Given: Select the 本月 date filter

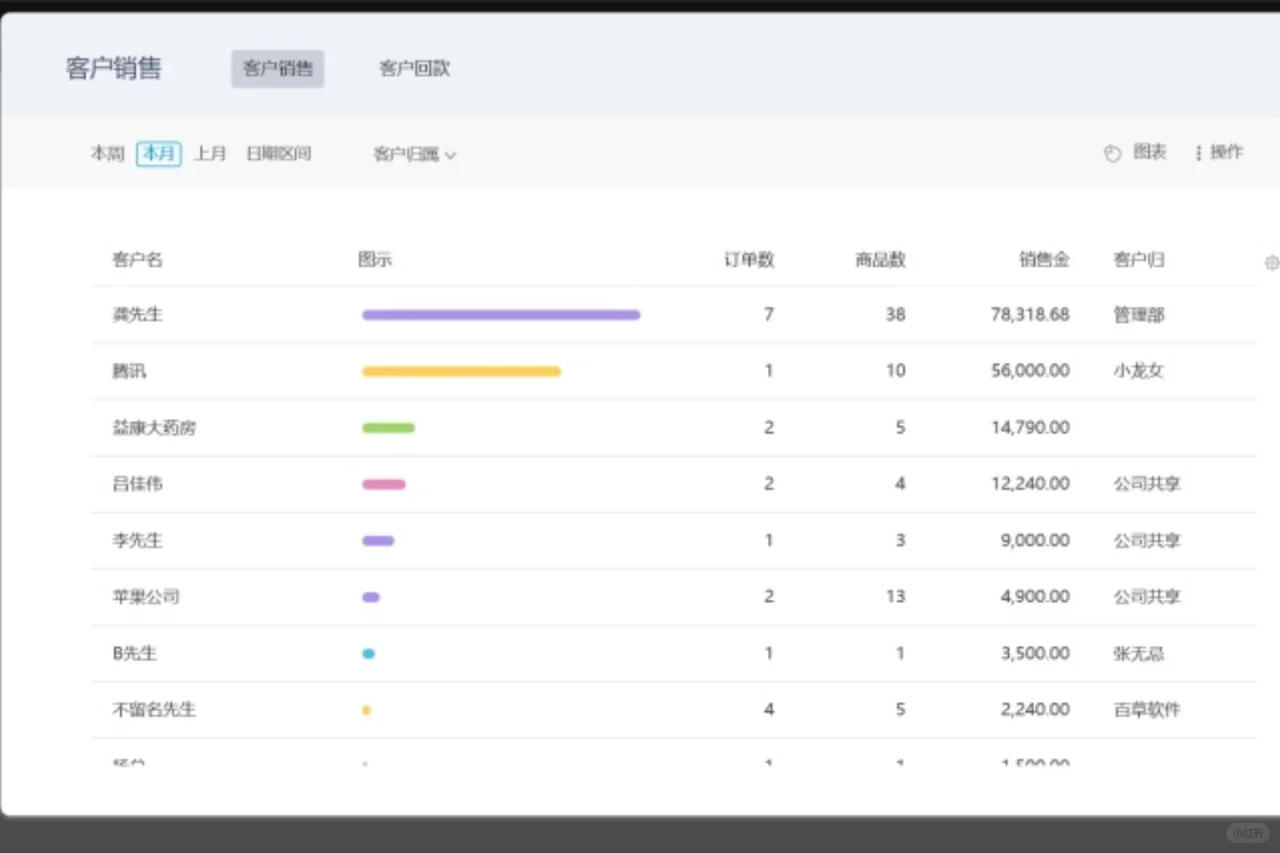Looking at the screenshot, I should [x=159, y=153].
